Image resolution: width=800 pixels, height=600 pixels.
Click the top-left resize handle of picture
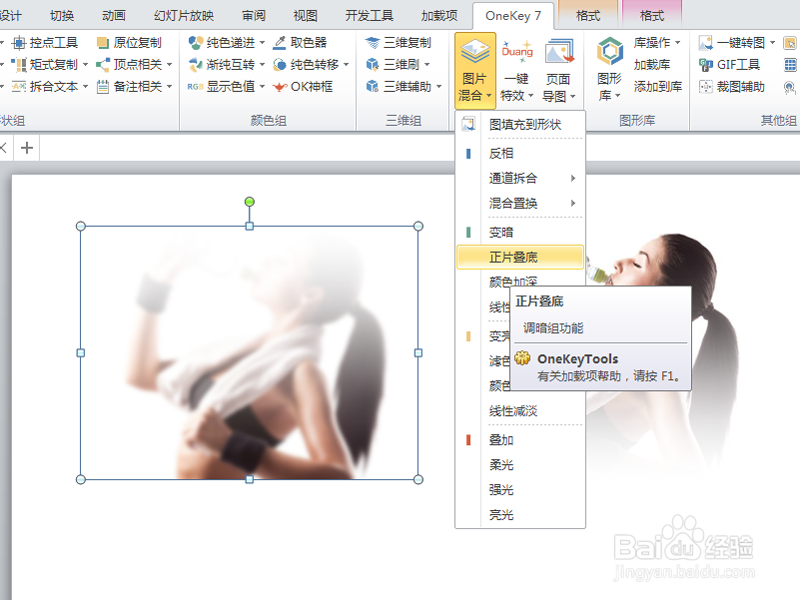click(x=81, y=226)
